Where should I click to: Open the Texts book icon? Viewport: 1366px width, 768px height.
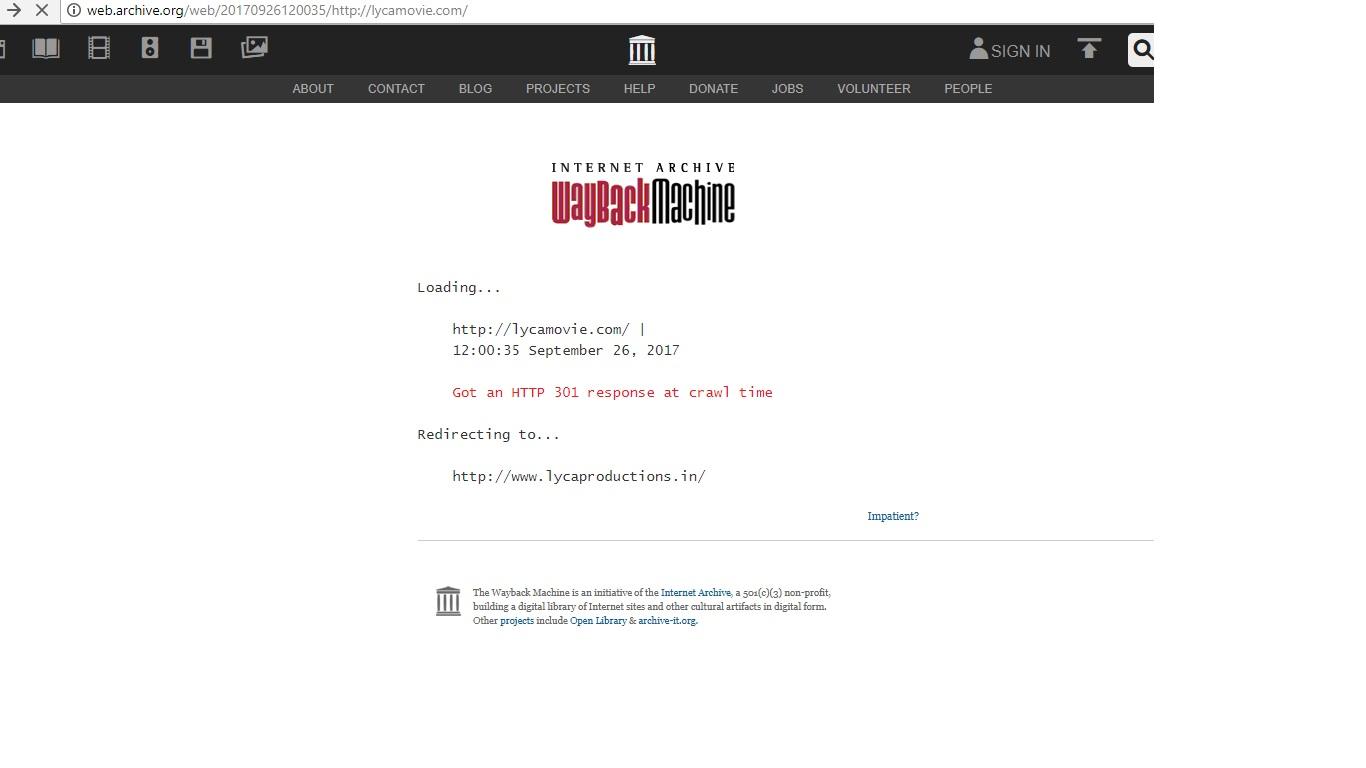pyautogui.click(x=46, y=48)
